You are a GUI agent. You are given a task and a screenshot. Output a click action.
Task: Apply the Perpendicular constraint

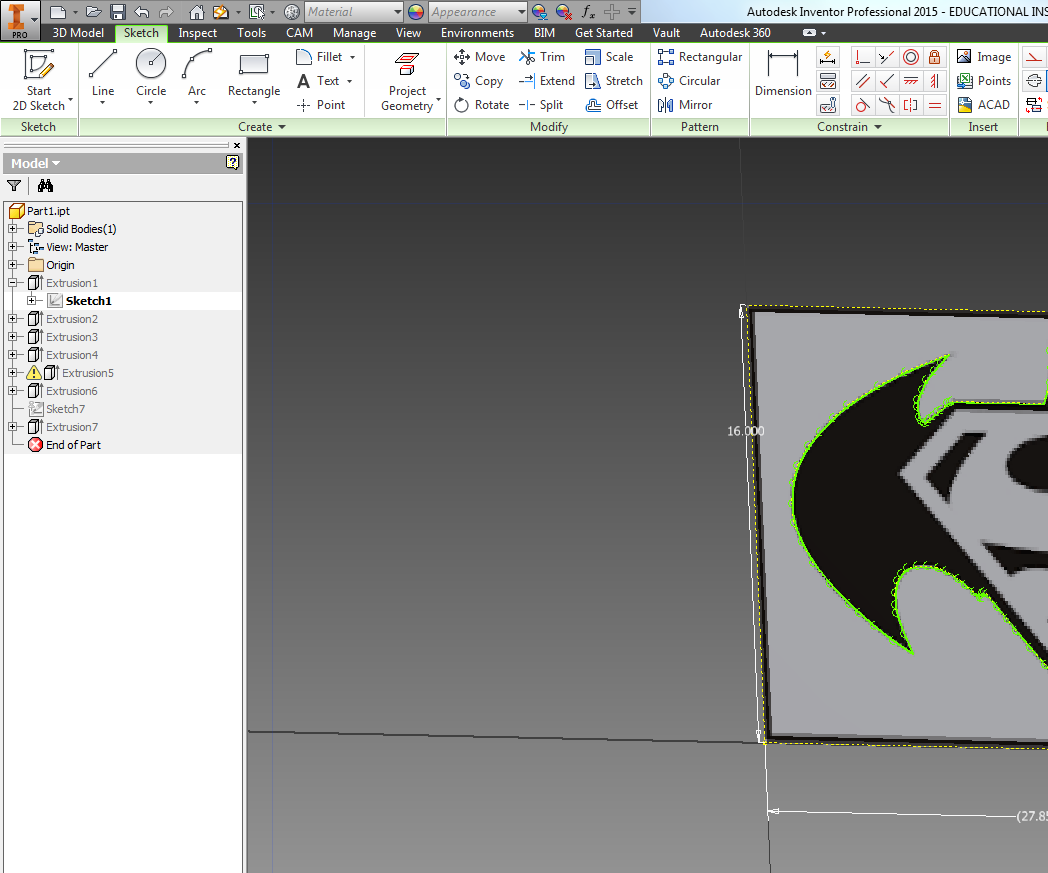click(x=887, y=82)
